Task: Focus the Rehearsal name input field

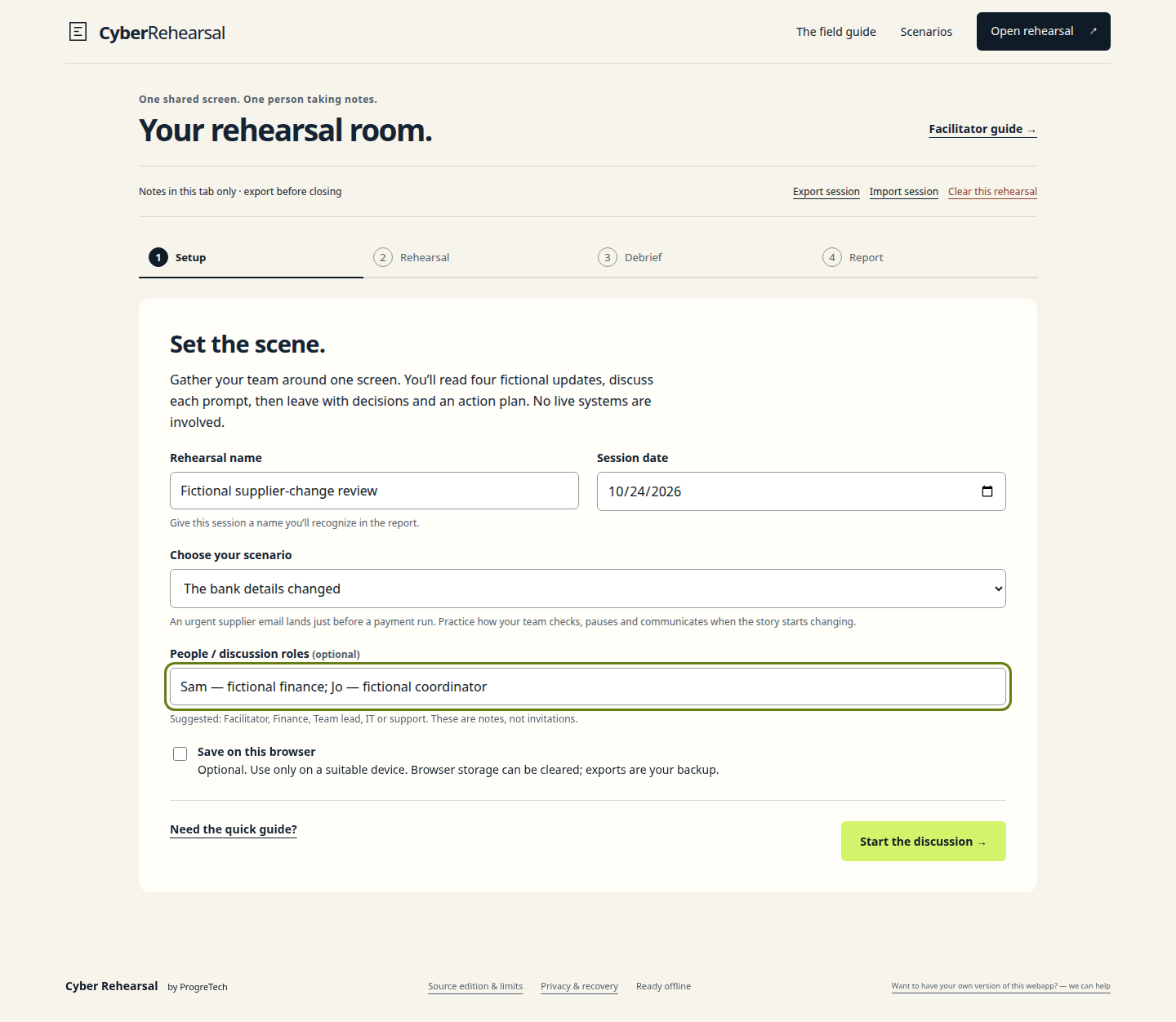Action: coord(374,491)
